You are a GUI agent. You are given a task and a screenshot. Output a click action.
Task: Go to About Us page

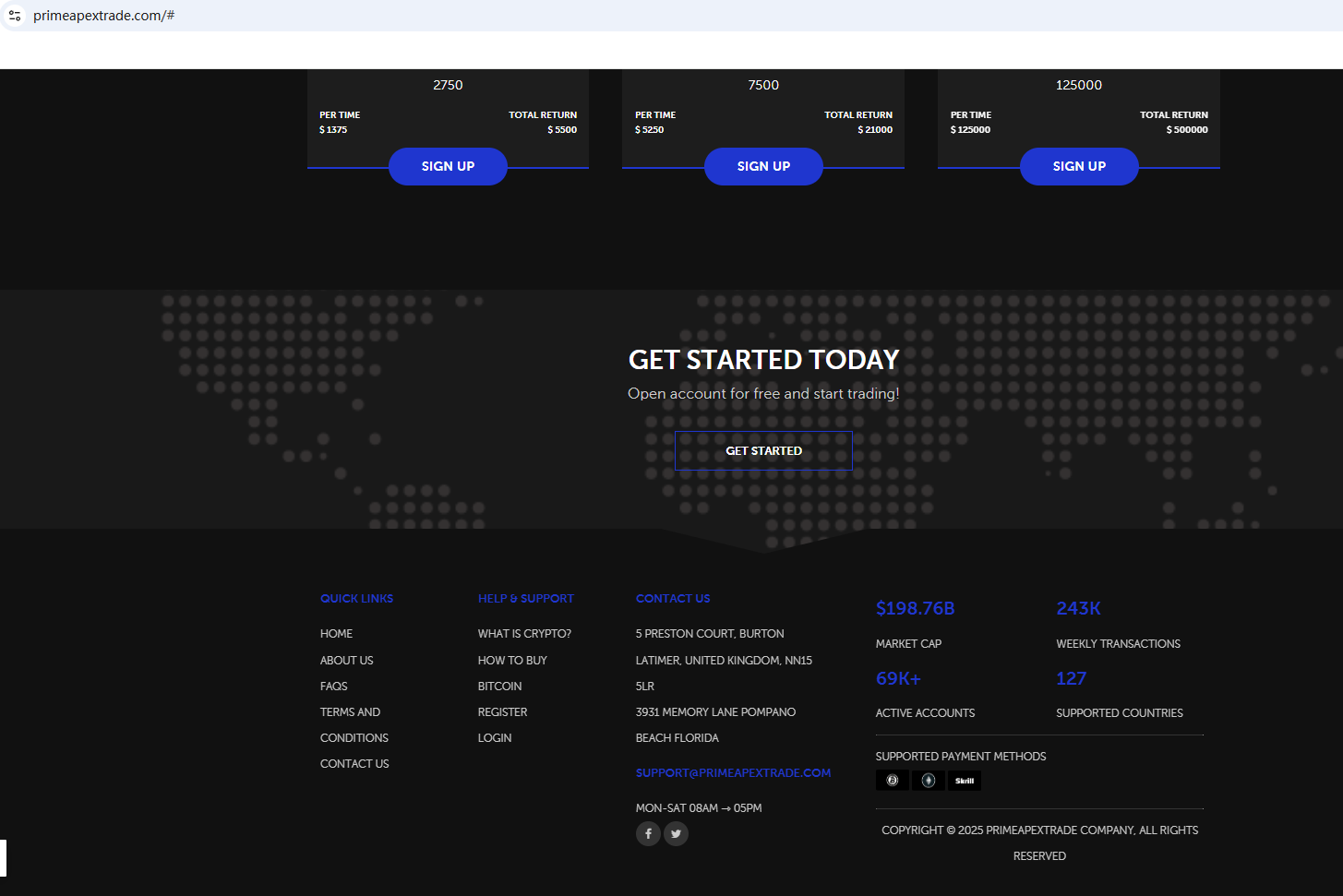[x=346, y=661]
